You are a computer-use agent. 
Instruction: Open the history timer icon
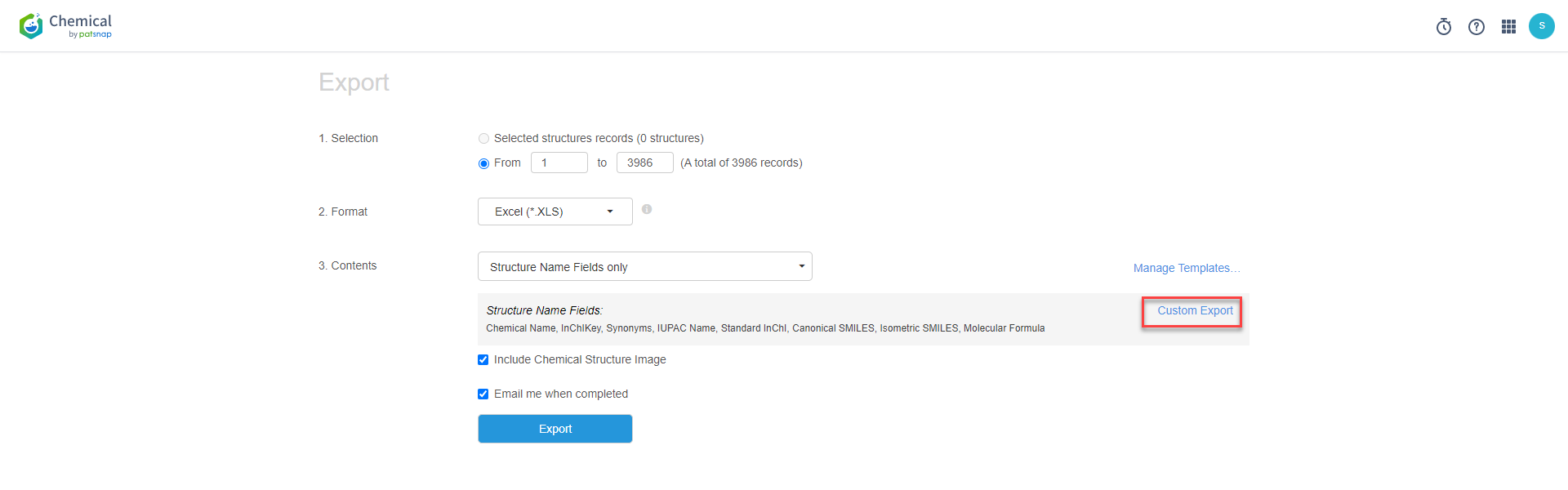click(1443, 27)
